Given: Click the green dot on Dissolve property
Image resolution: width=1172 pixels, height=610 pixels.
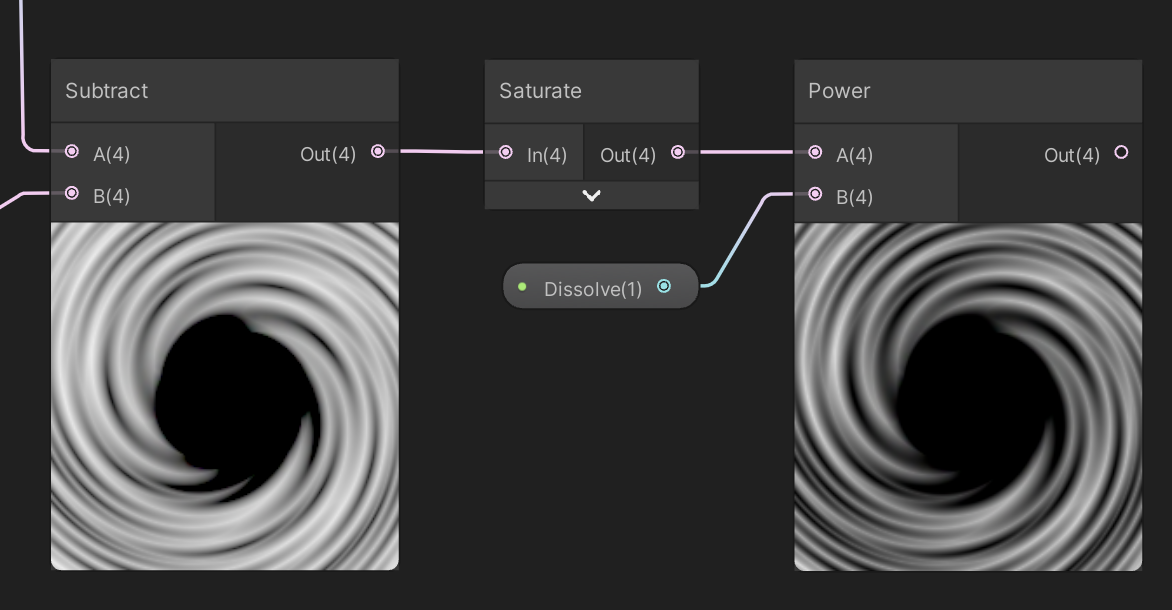Looking at the screenshot, I should 522,288.
